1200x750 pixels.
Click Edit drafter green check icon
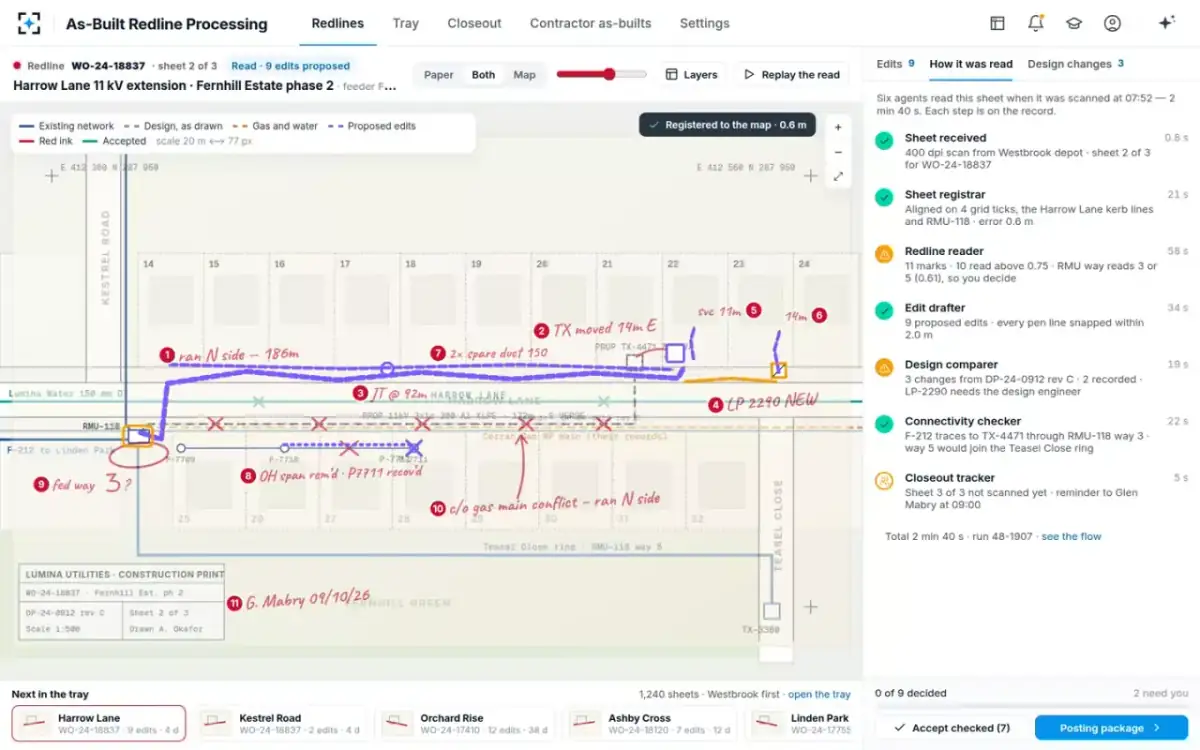pos(884,311)
